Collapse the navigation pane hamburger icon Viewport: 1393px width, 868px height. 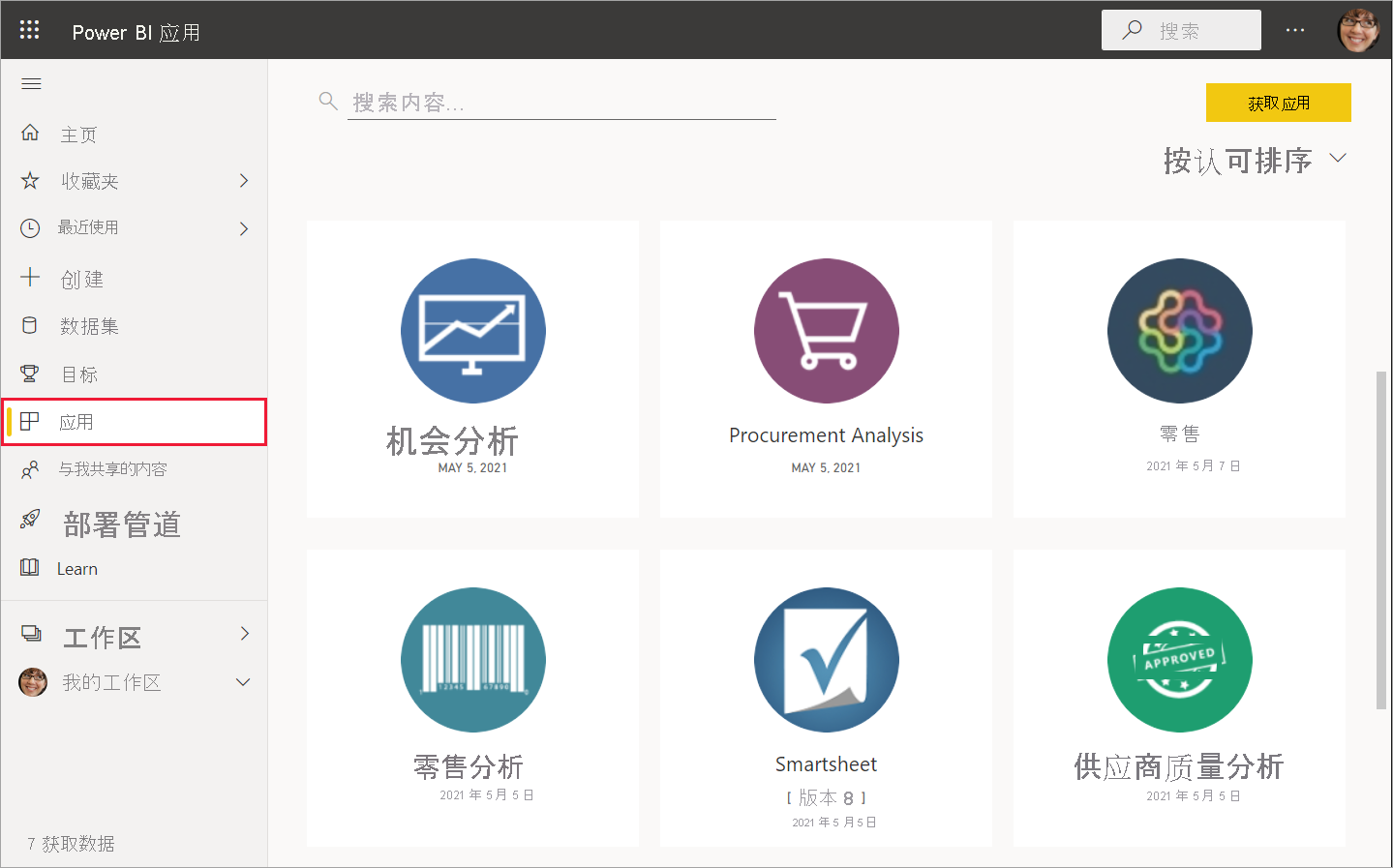(x=31, y=84)
